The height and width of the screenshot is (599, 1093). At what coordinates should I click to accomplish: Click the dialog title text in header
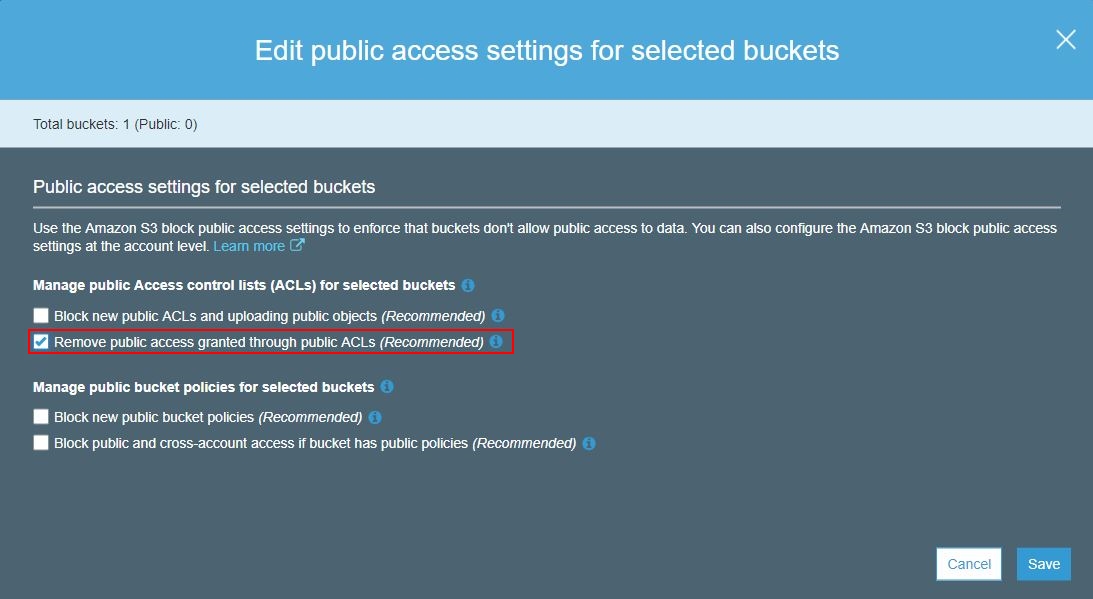click(547, 51)
